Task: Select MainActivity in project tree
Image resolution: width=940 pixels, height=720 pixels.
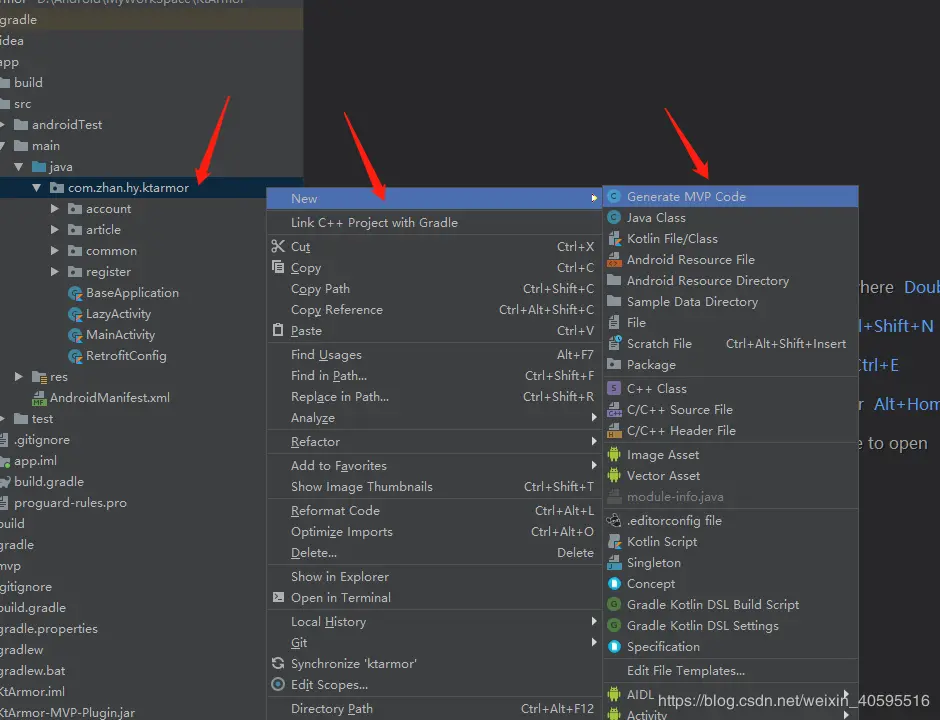Action: tap(120, 335)
